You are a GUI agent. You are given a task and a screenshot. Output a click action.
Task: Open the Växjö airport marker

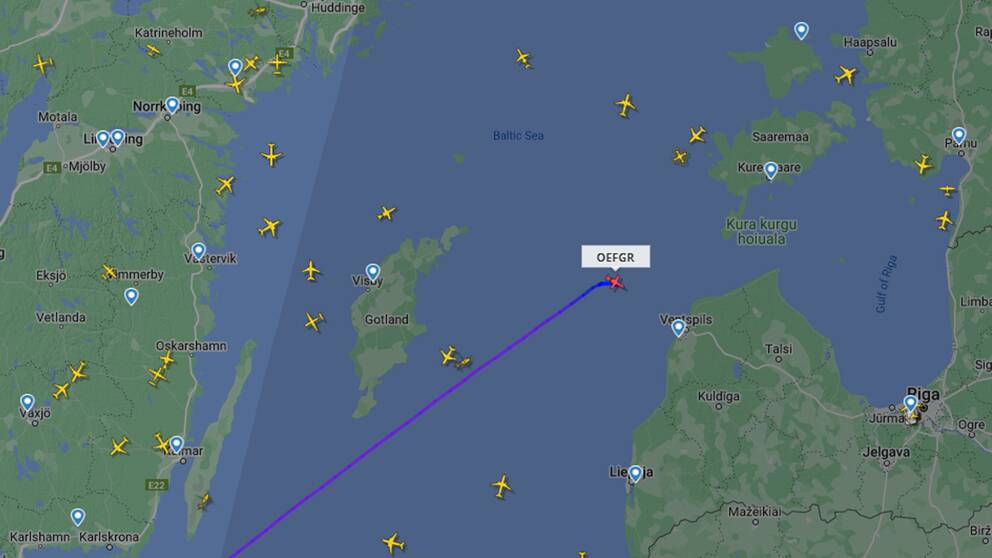point(27,402)
